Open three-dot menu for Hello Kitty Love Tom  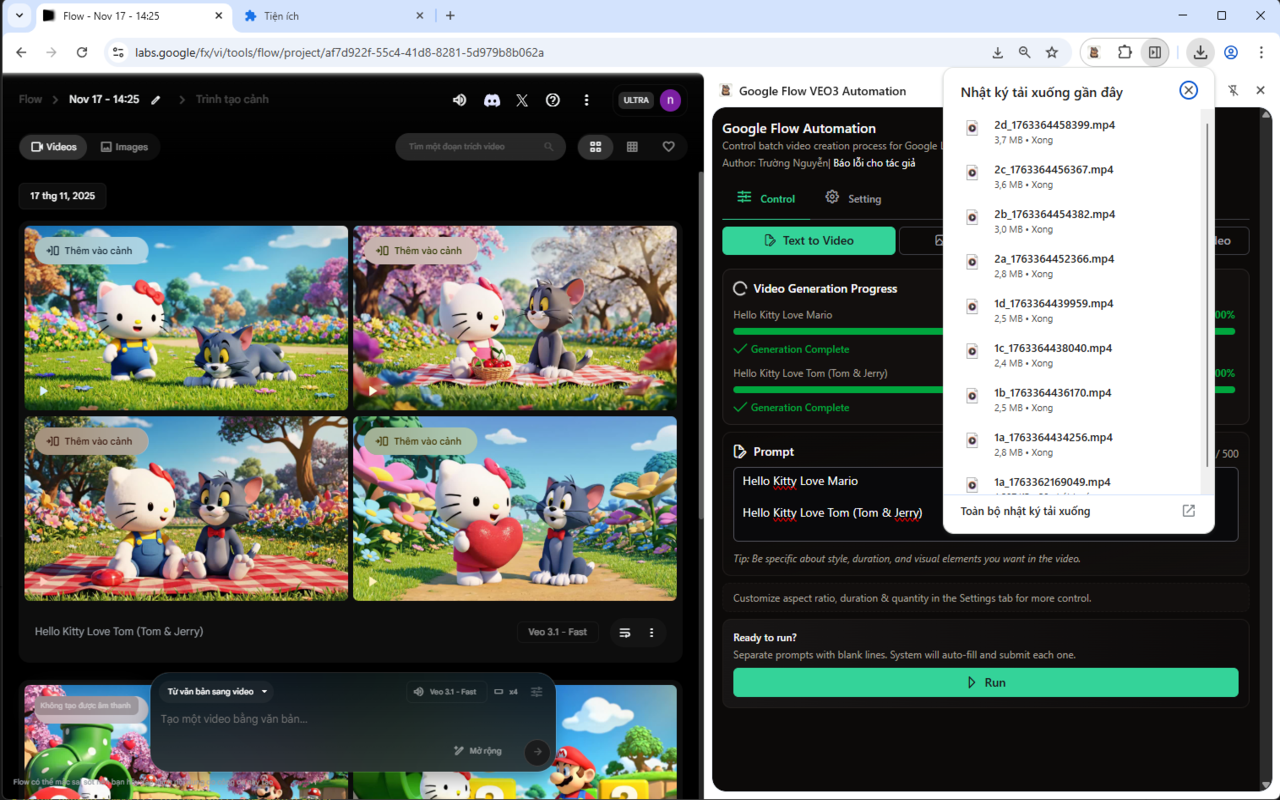[x=651, y=632]
